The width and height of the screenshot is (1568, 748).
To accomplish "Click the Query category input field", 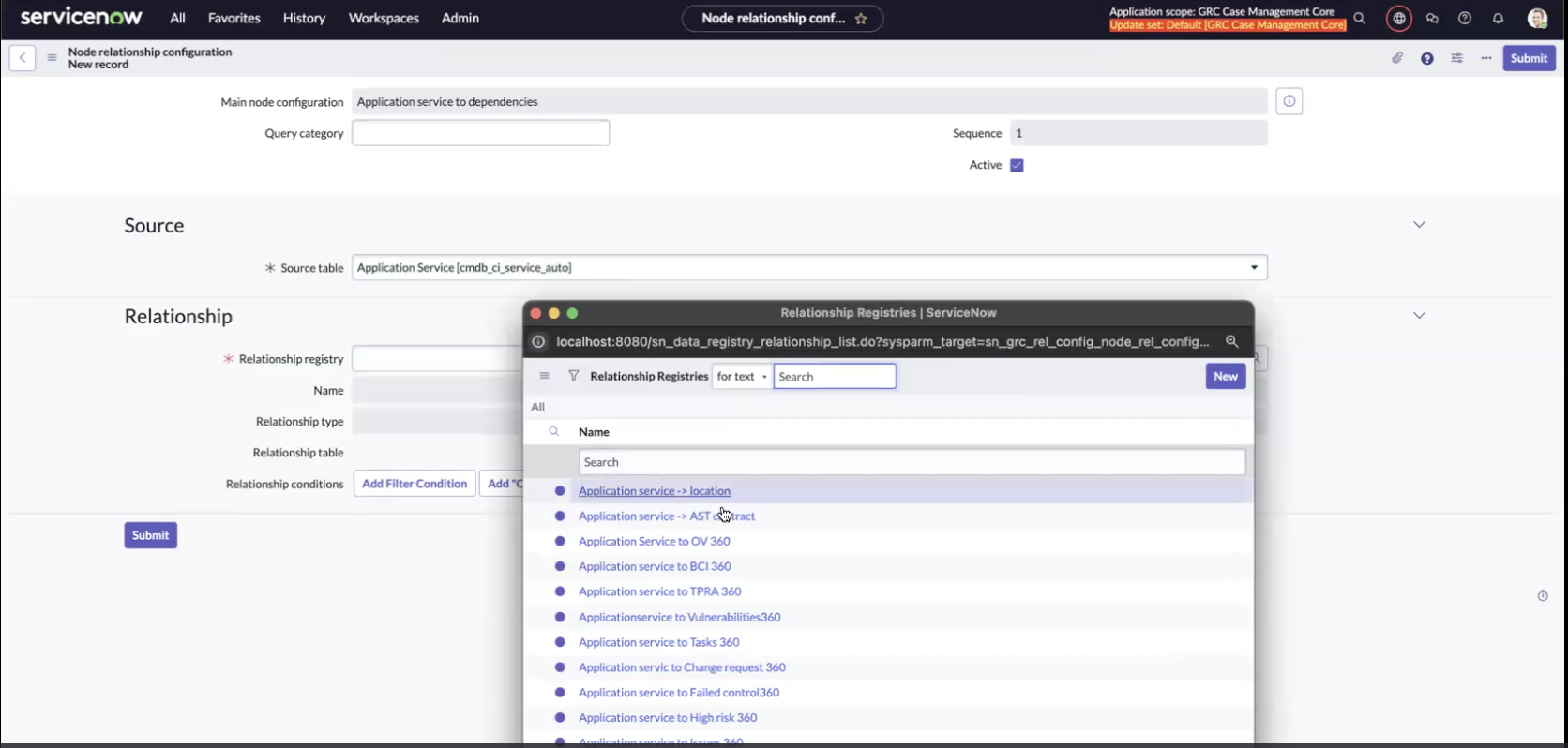I will (x=480, y=133).
